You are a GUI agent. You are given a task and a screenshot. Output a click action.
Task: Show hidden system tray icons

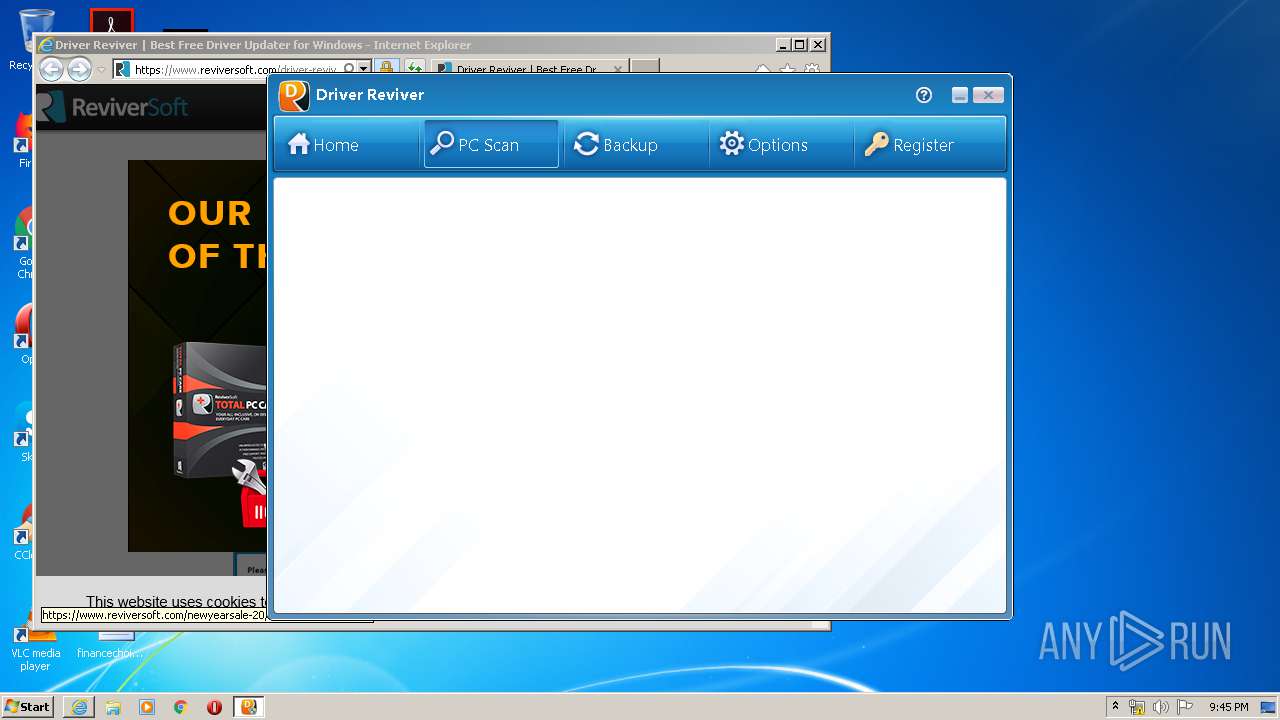[x=1115, y=707]
